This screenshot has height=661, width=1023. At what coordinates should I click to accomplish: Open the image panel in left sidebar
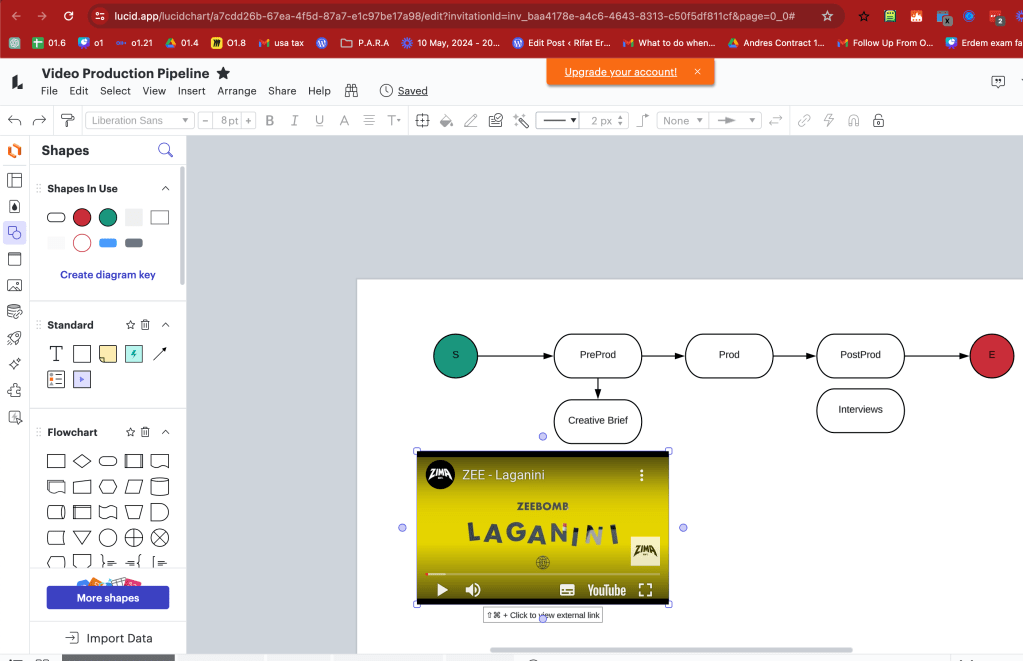[14, 285]
